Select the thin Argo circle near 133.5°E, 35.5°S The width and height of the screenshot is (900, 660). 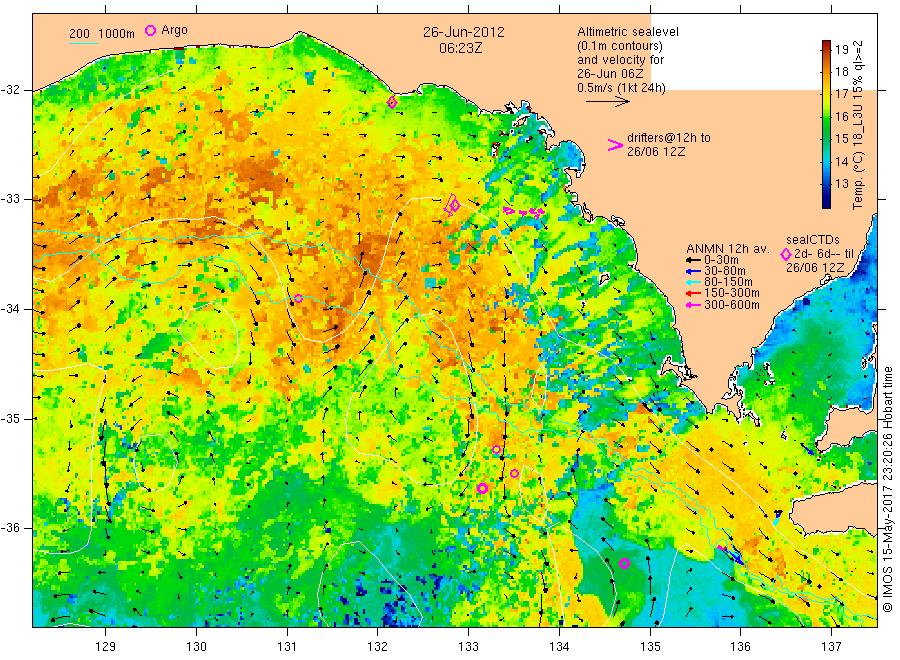tap(515, 473)
